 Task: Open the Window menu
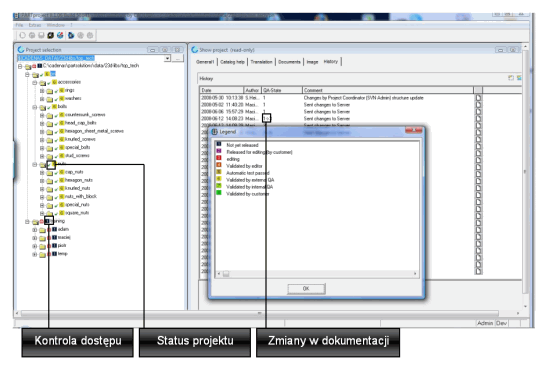tap(55, 25)
